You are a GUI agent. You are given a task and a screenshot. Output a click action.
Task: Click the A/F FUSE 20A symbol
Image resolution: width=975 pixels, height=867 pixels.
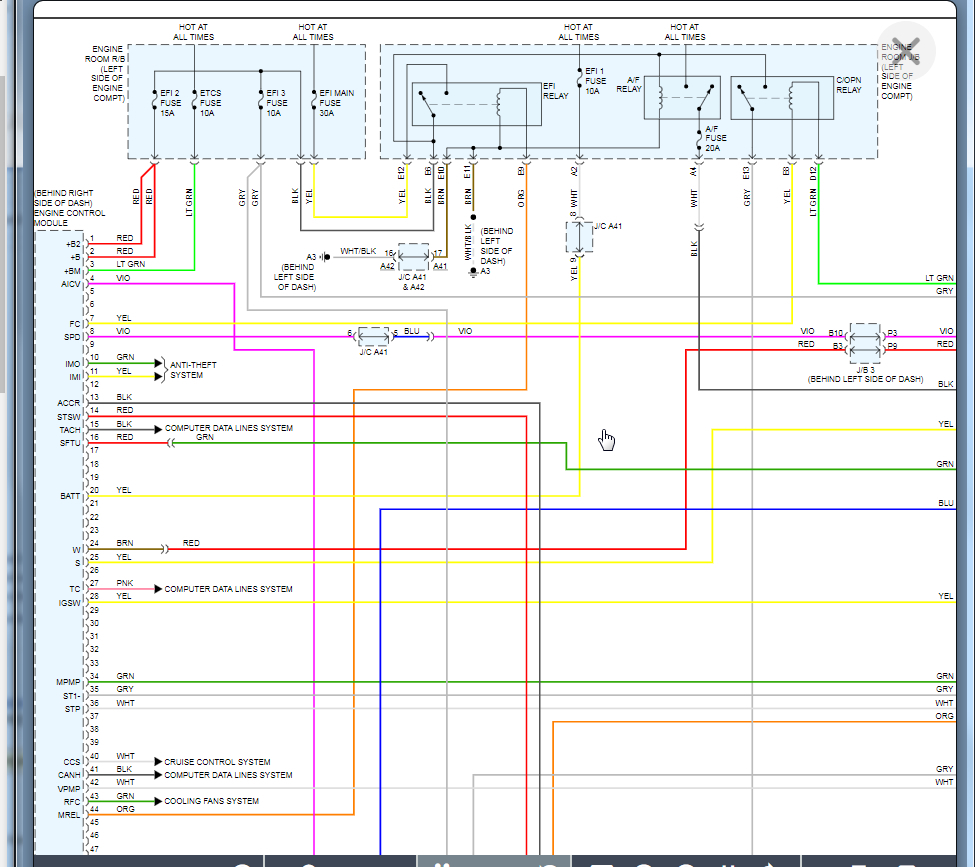pyautogui.click(x=697, y=140)
